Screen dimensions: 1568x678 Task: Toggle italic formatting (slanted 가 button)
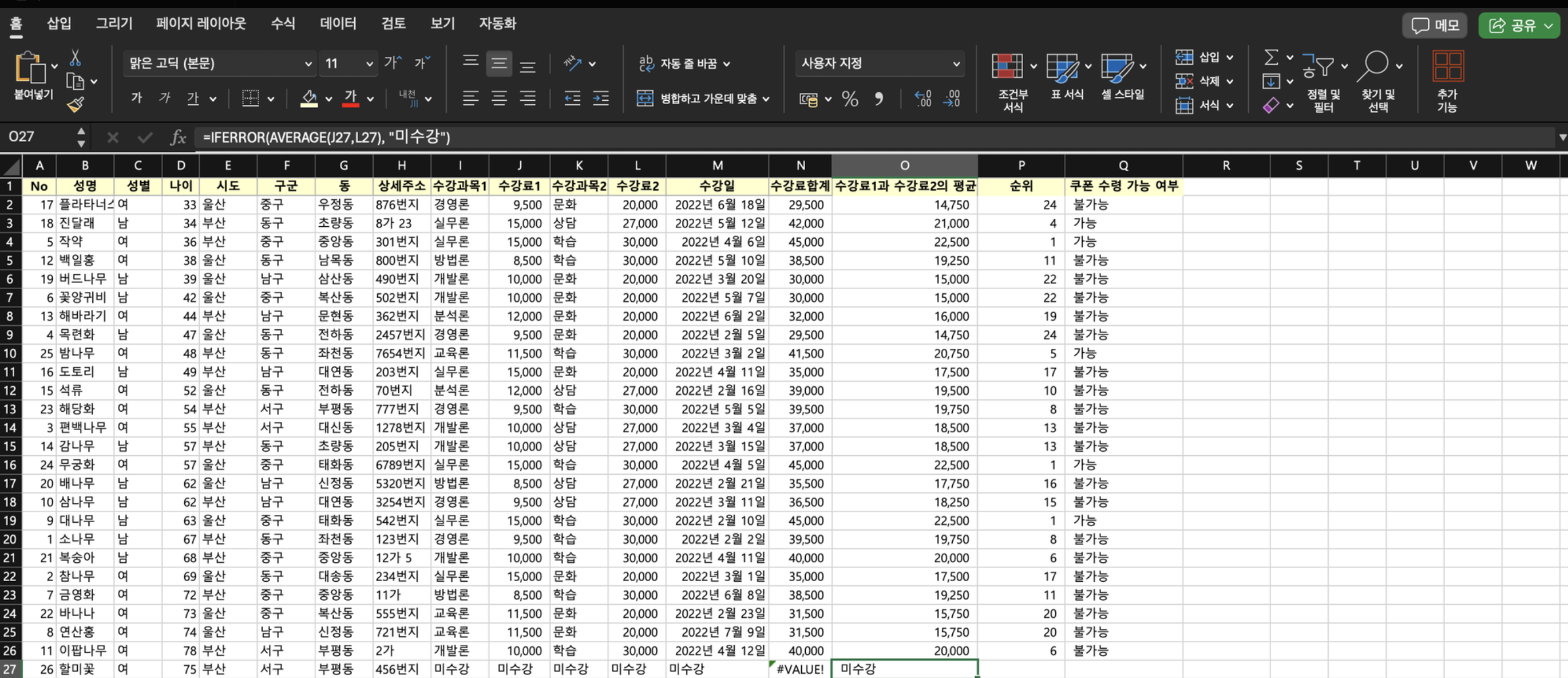[164, 98]
